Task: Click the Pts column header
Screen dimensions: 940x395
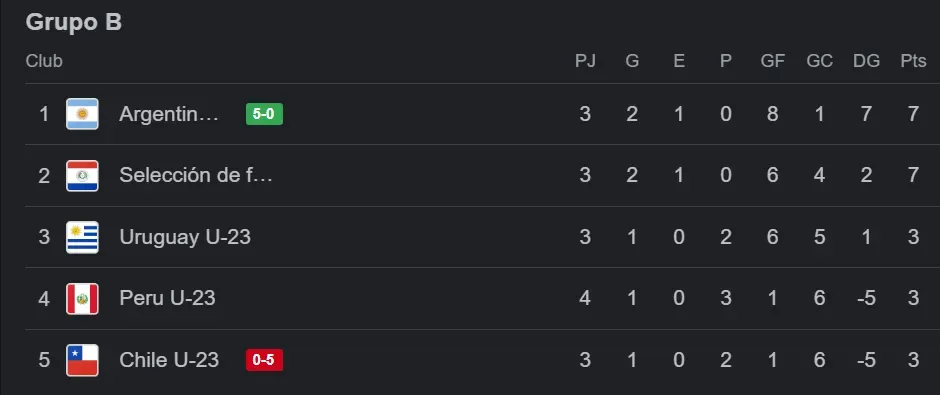Action: (913, 61)
